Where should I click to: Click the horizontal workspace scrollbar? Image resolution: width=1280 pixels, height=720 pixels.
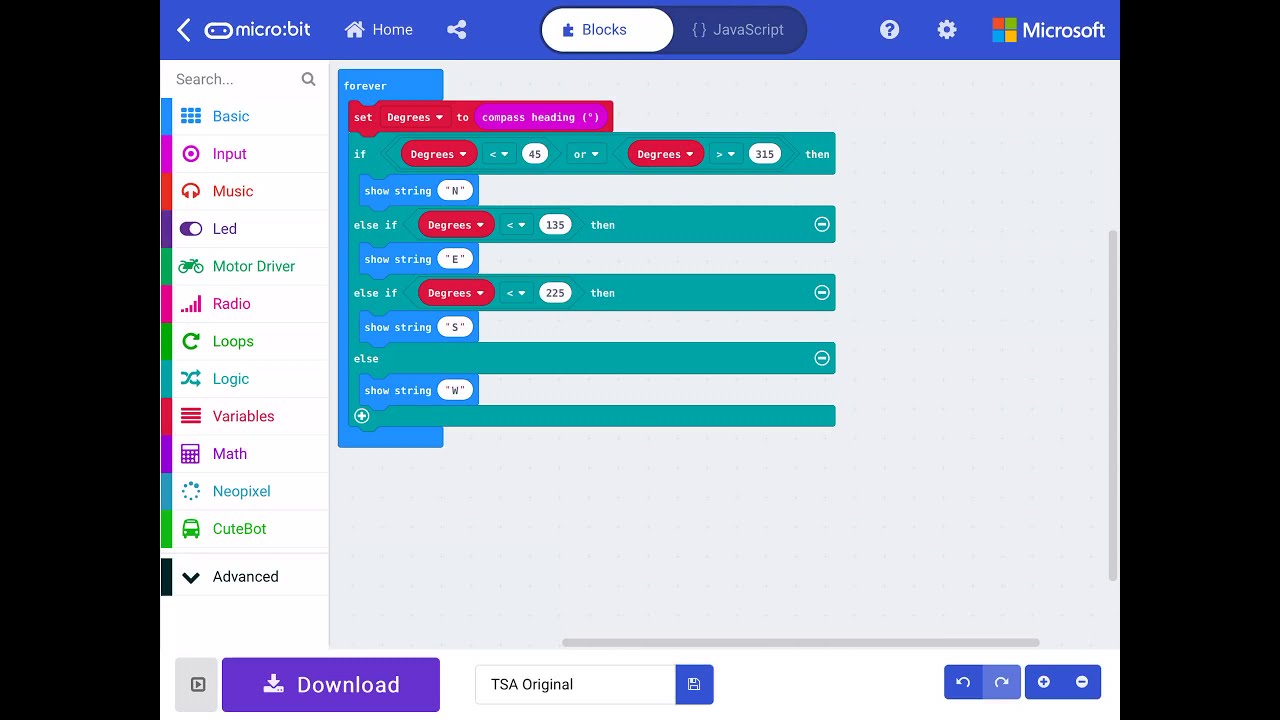coord(800,642)
